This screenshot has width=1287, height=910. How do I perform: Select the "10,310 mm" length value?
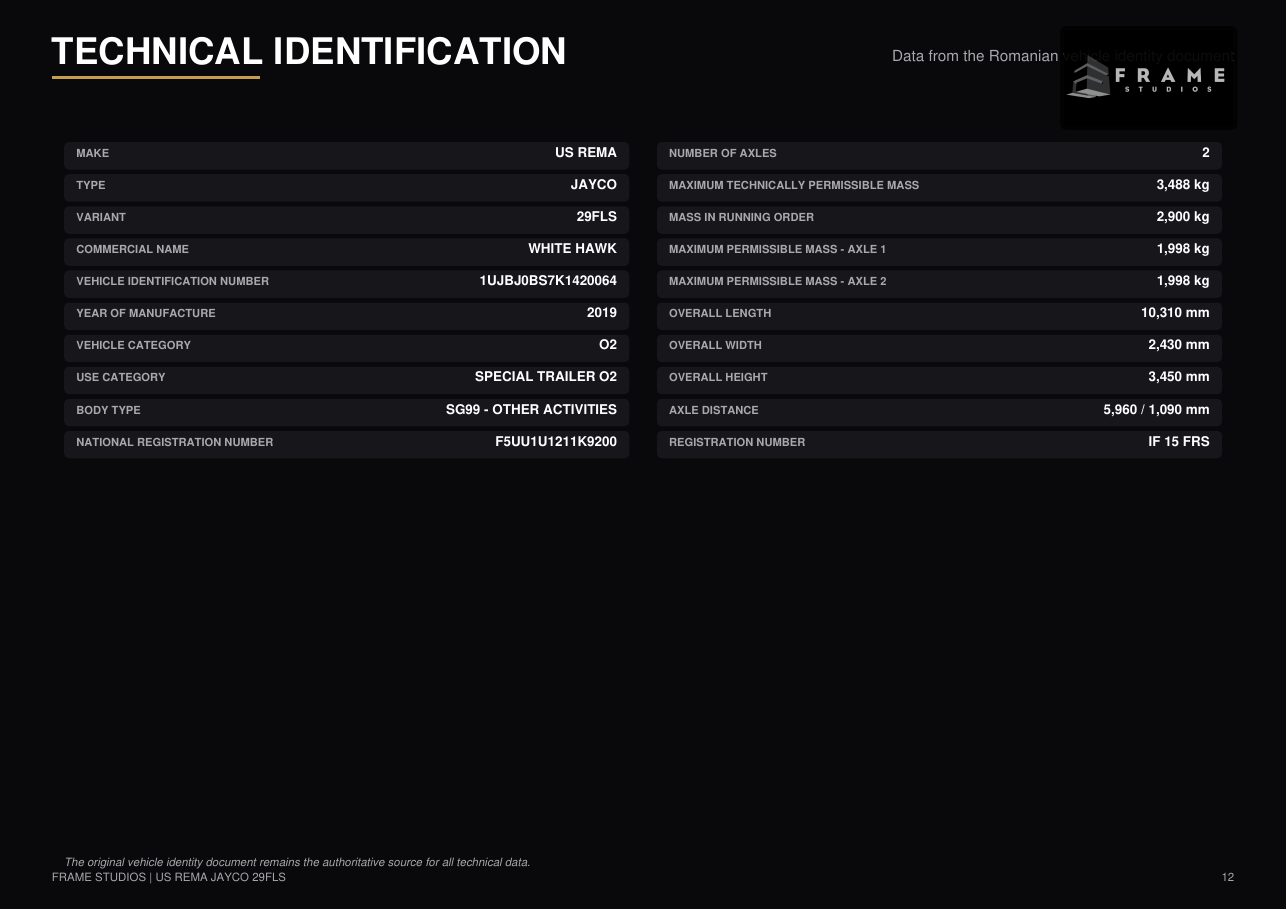click(1175, 313)
